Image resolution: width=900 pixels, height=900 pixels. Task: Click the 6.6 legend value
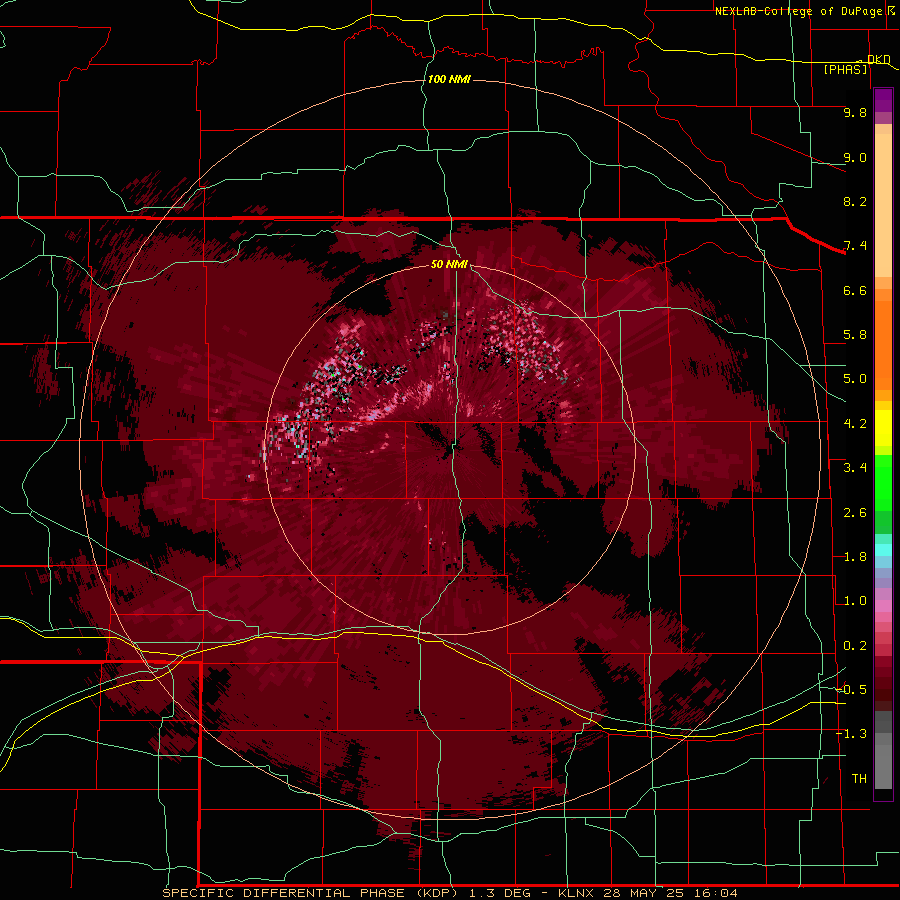click(x=855, y=290)
